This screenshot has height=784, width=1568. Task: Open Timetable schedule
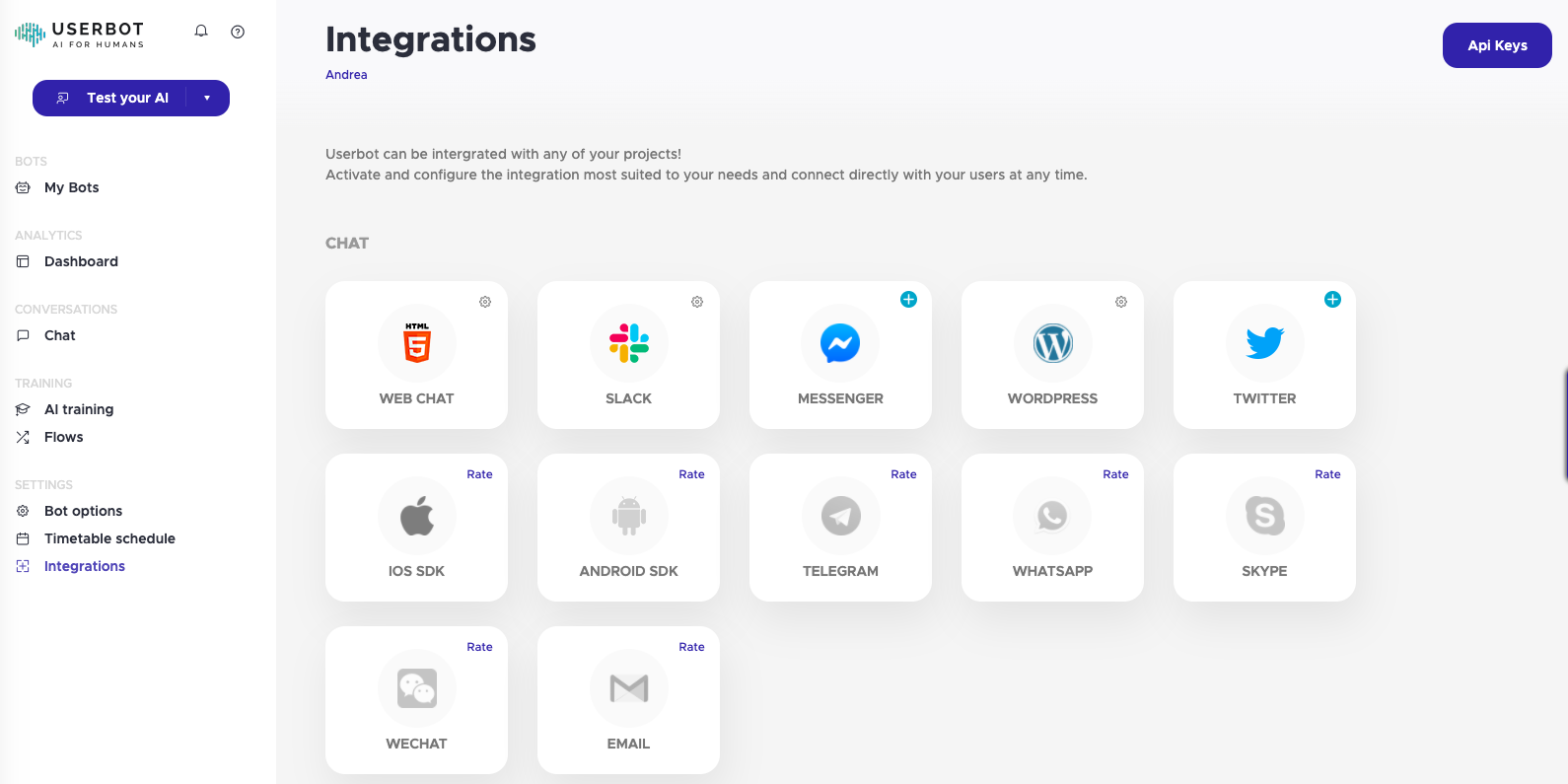[x=109, y=538]
